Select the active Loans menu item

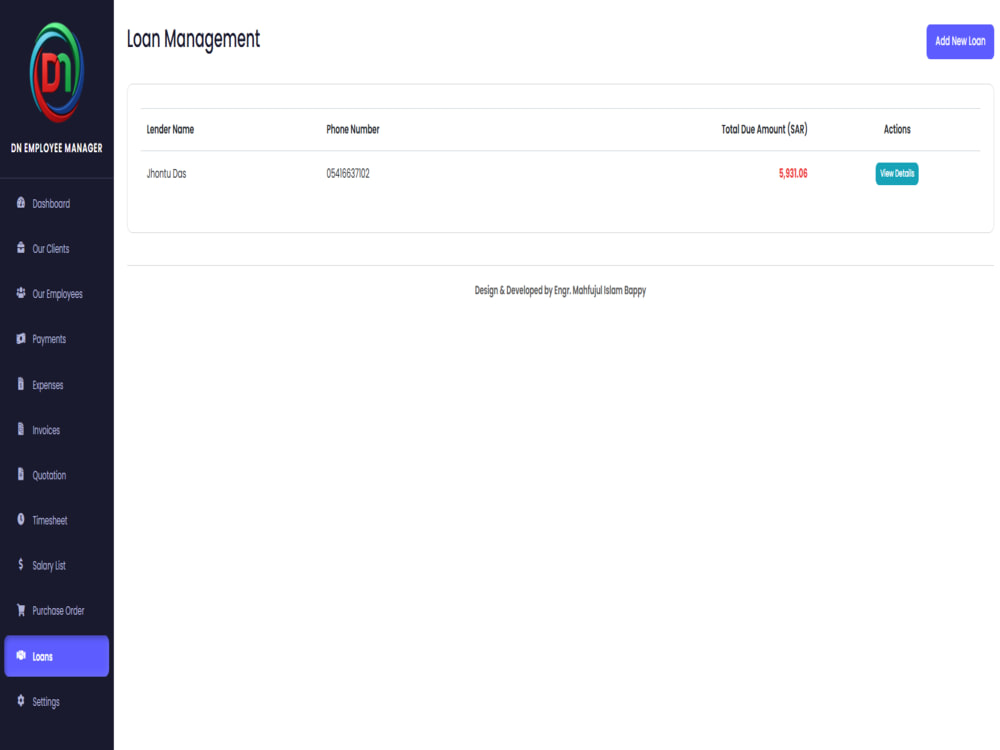pyautogui.click(x=56, y=656)
